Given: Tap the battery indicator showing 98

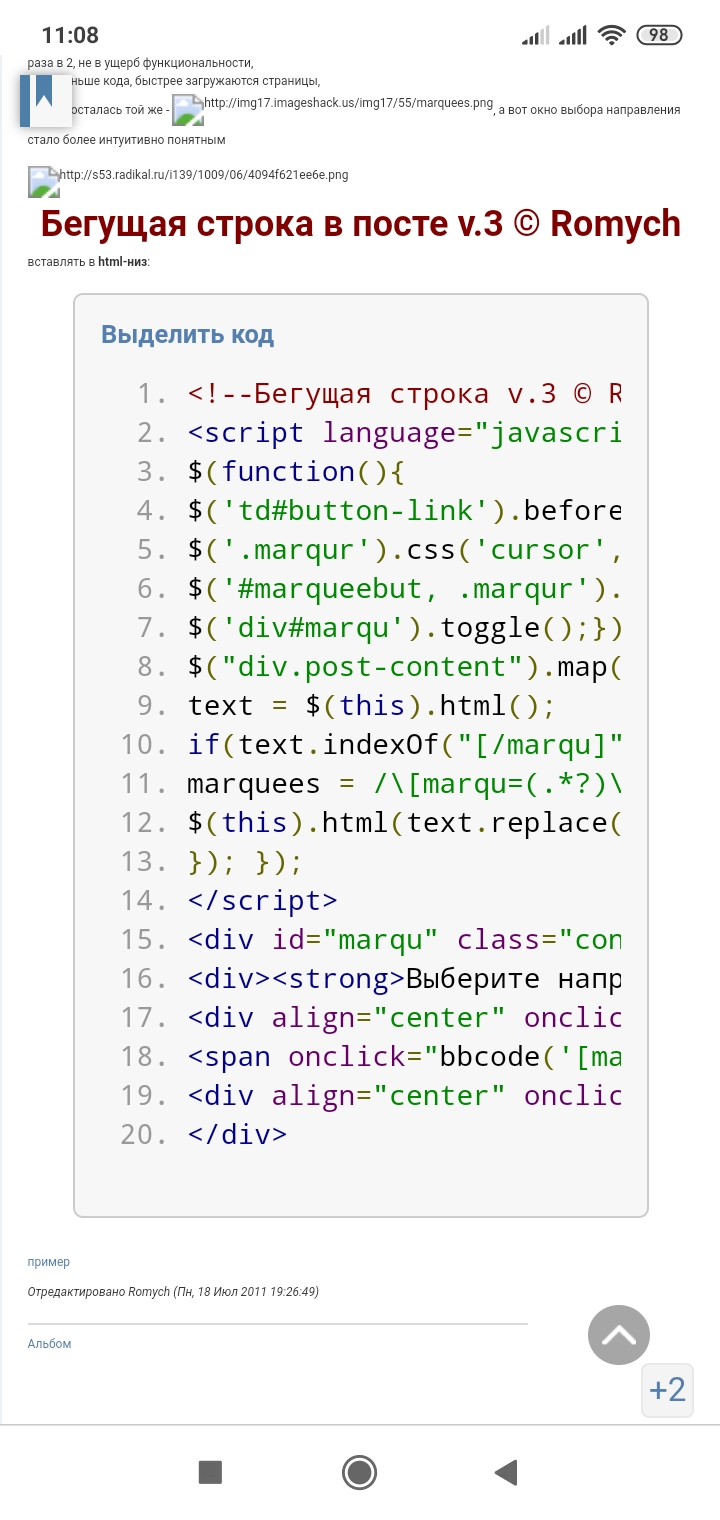Looking at the screenshot, I should click(659, 35).
